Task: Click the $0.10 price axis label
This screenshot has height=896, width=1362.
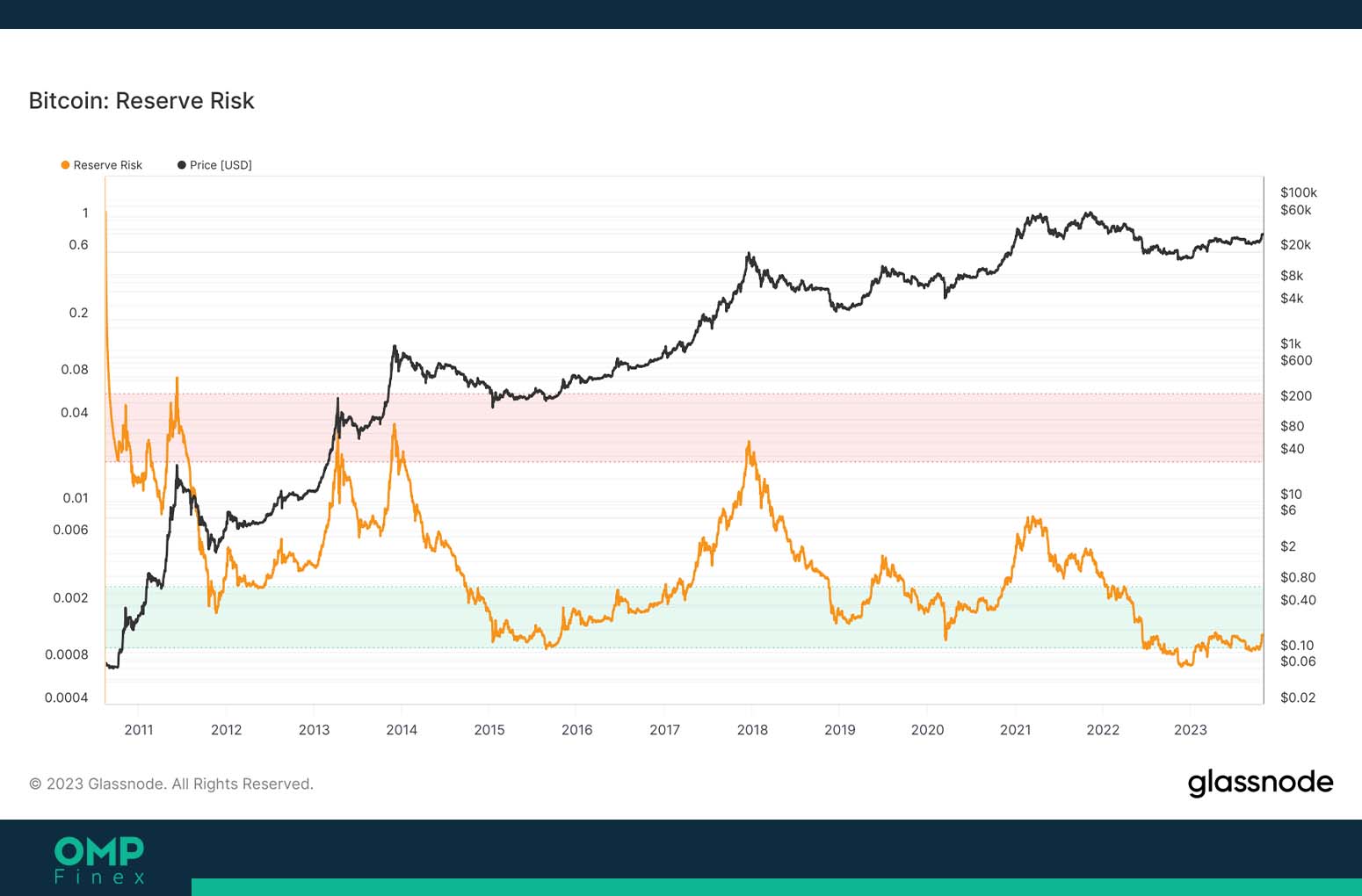Action: pyautogui.click(x=1298, y=646)
